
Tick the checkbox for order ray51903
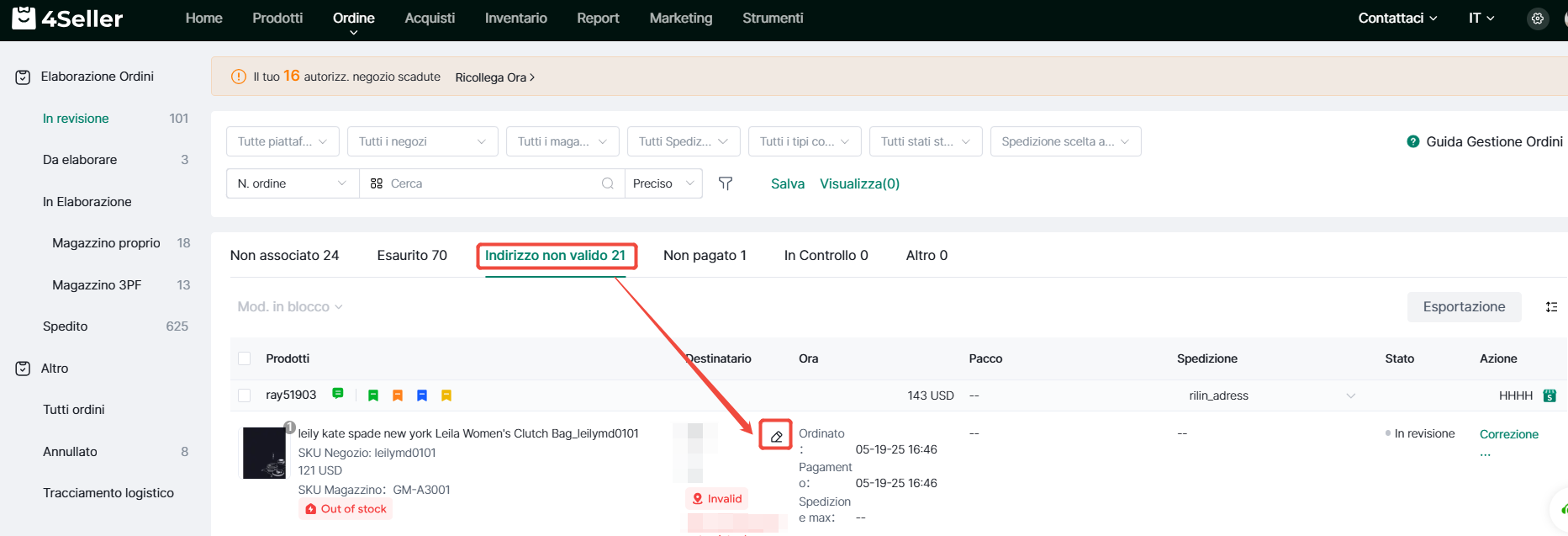(245, 395)
